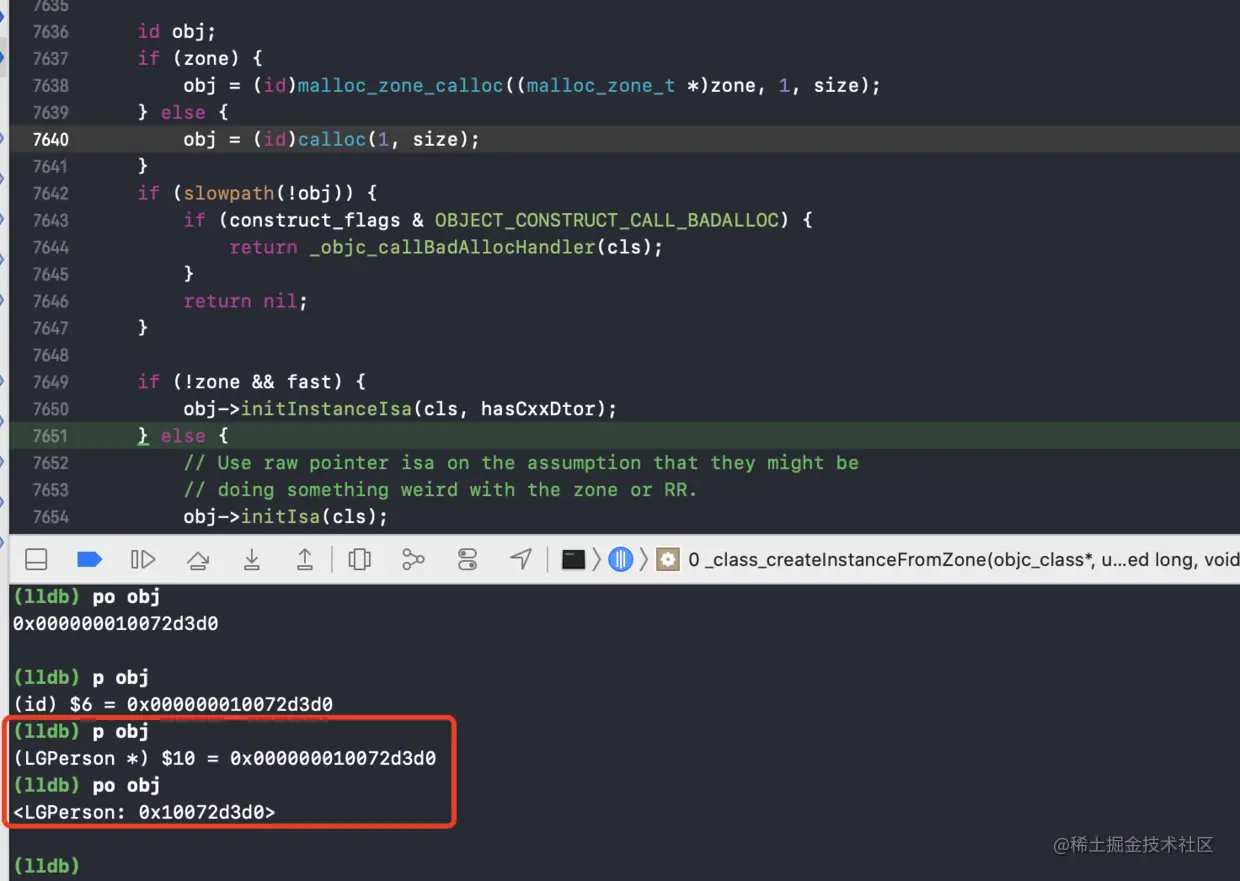The height and width of the screenshot is (881, 1240).
Task: Click line number 7646 in the gutter
Action: click(50, 301)
